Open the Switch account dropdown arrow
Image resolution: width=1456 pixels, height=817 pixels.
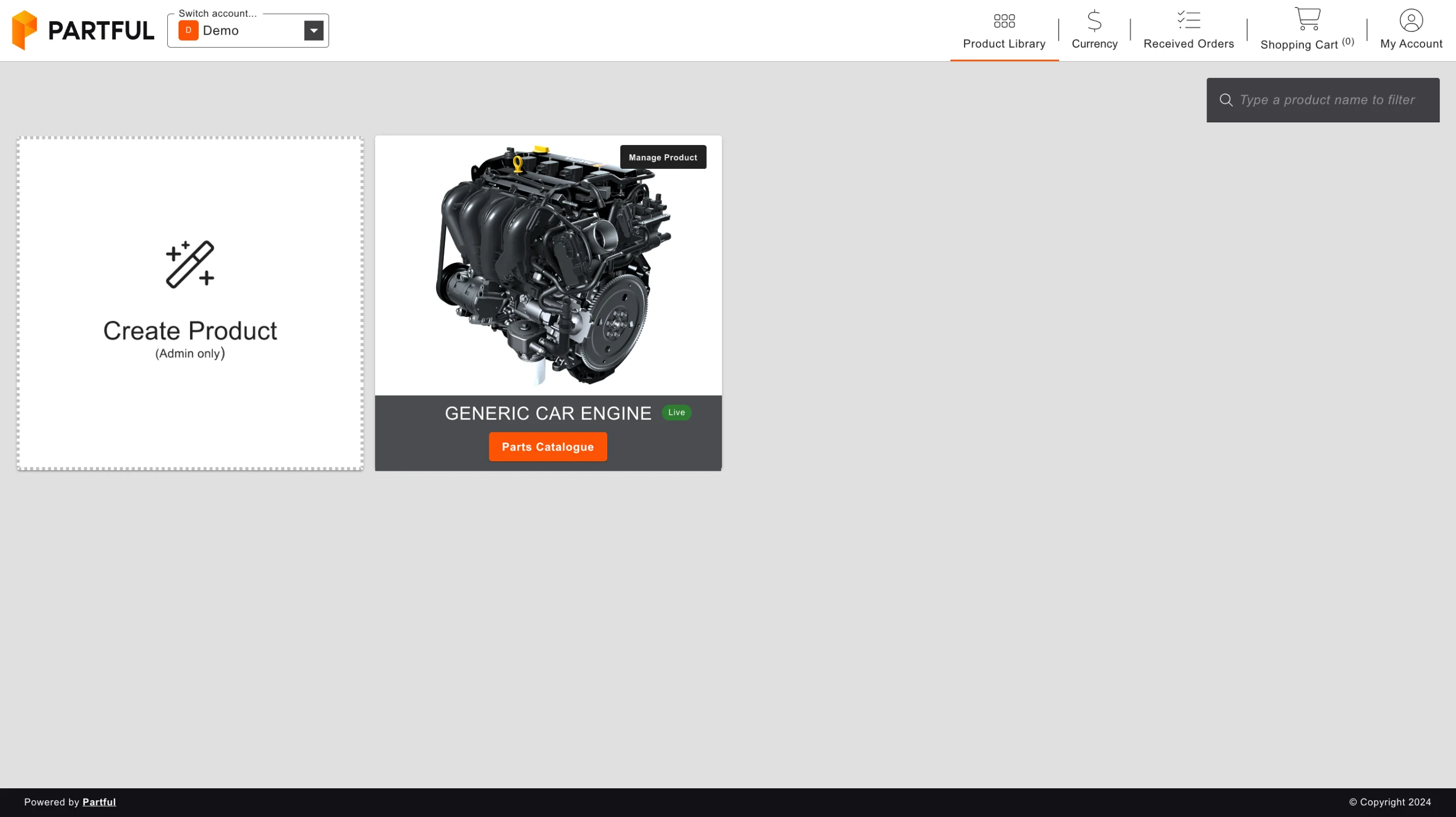[314, 30]
